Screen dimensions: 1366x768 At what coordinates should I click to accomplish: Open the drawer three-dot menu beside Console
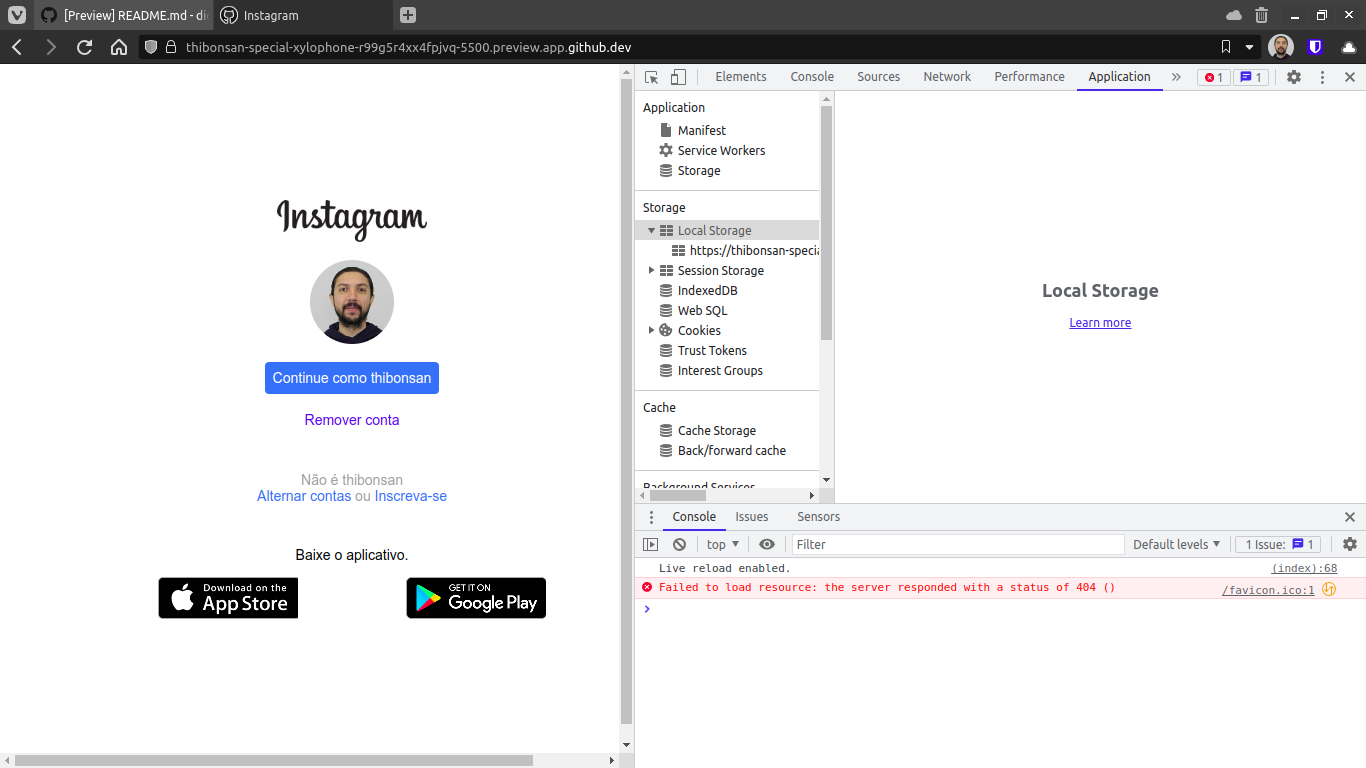click(x=651, y=517)
